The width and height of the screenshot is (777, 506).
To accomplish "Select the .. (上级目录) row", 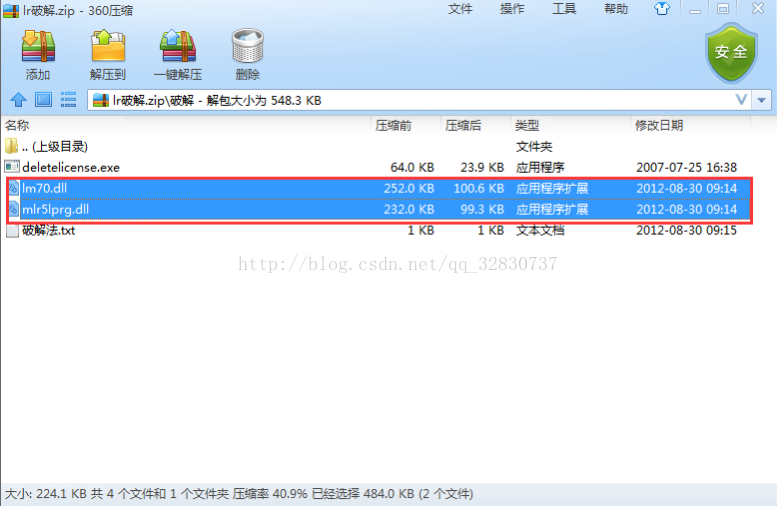I will point(377,146).
